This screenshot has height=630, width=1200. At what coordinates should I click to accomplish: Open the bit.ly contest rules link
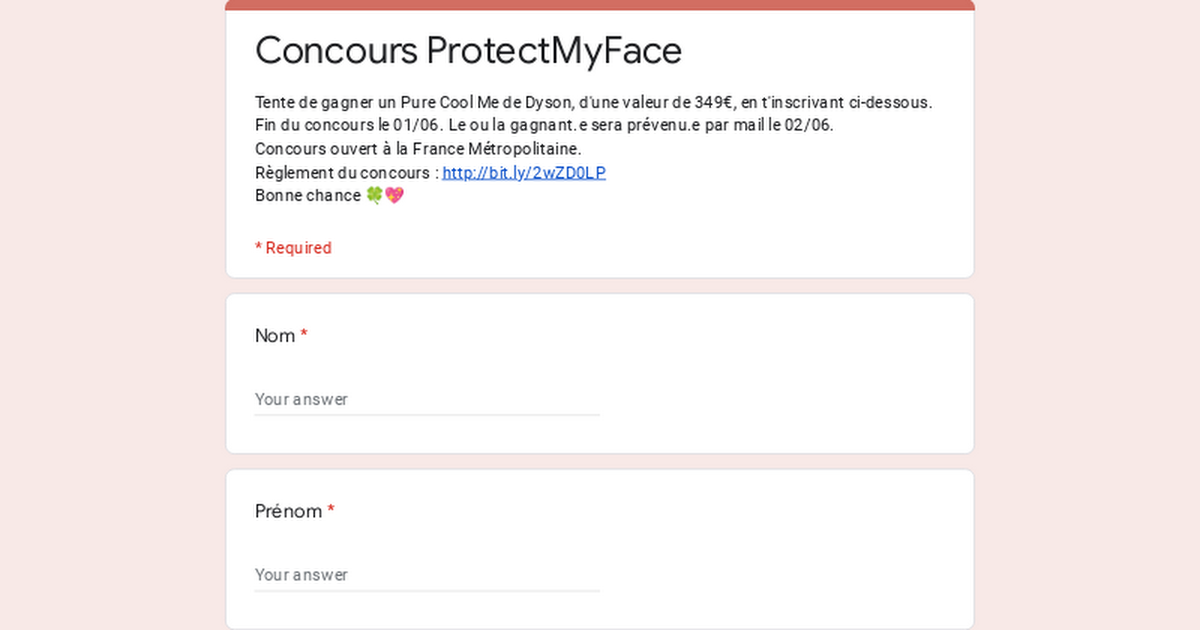pyautogui.click(x=524, y=172)
